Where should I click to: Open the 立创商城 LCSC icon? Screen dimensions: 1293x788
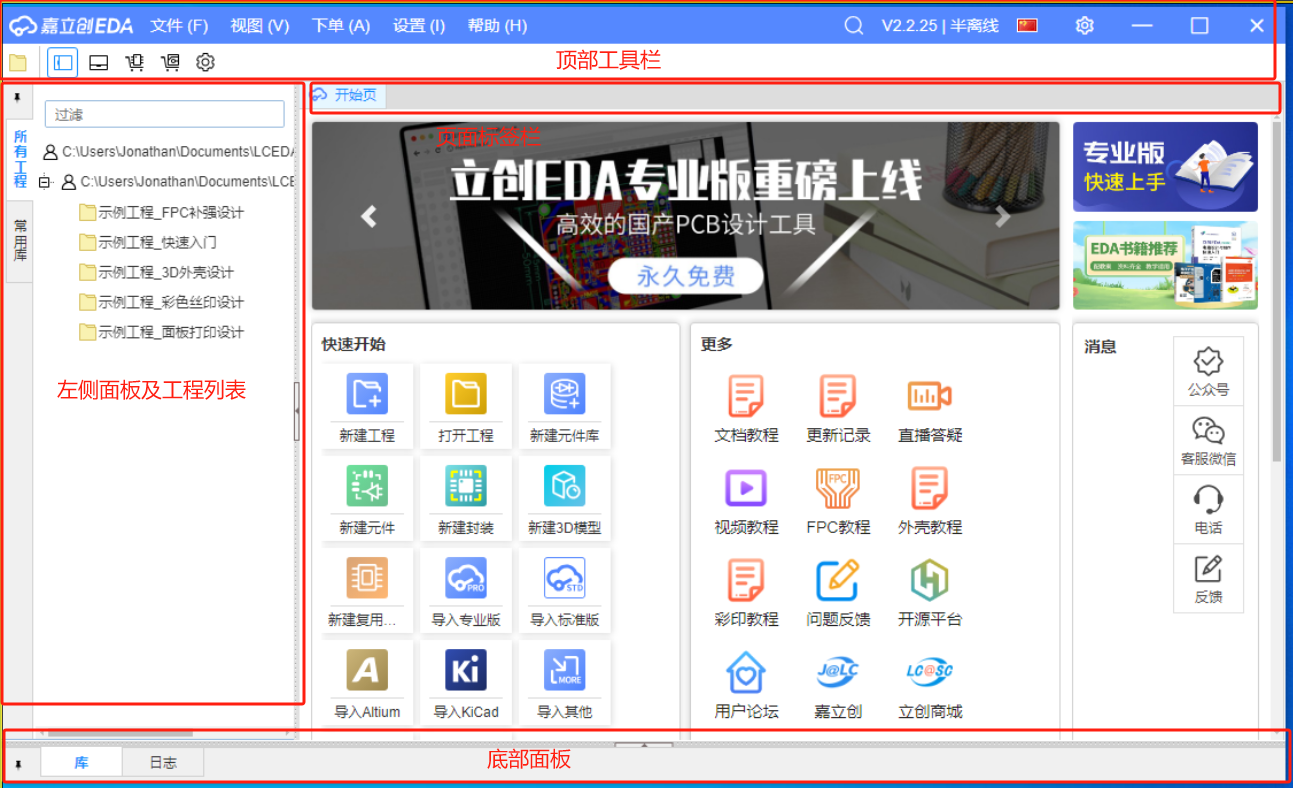click(930, 671)
